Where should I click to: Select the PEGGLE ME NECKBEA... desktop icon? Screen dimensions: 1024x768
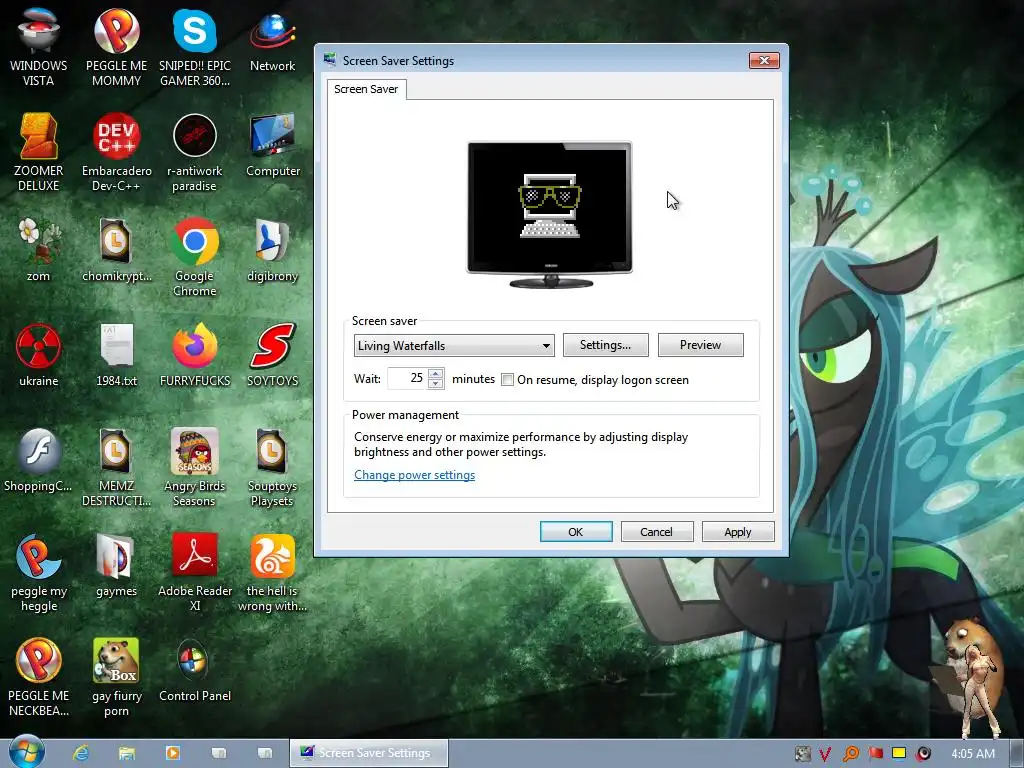coord(39,678)
